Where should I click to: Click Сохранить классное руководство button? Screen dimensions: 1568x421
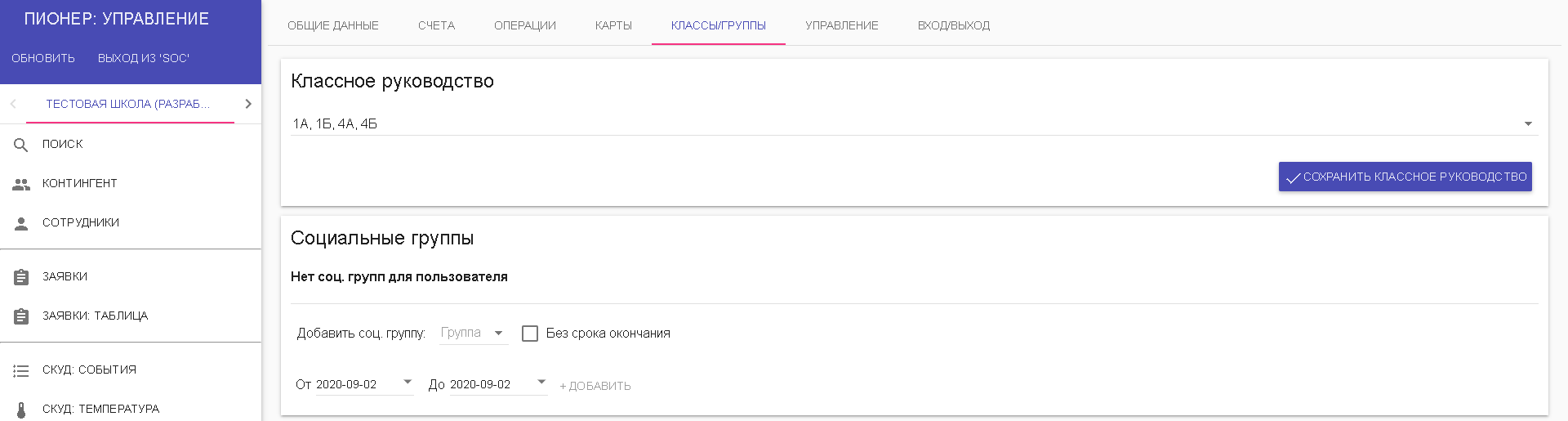1405,177
